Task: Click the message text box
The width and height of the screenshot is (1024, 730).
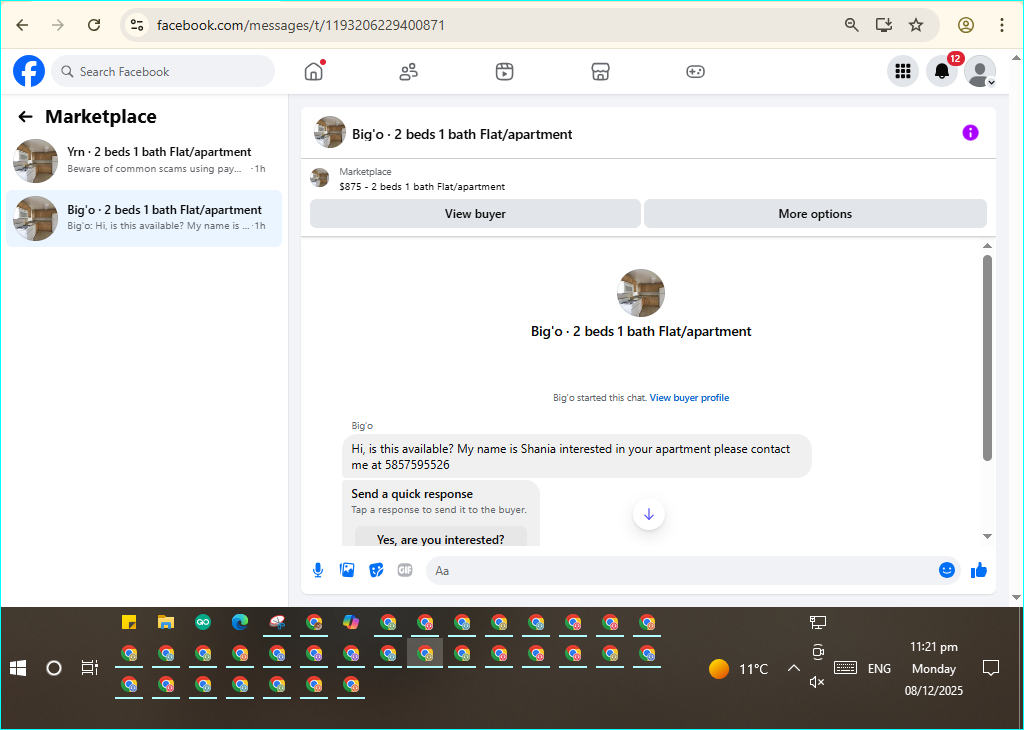Action: pos(679,571)
